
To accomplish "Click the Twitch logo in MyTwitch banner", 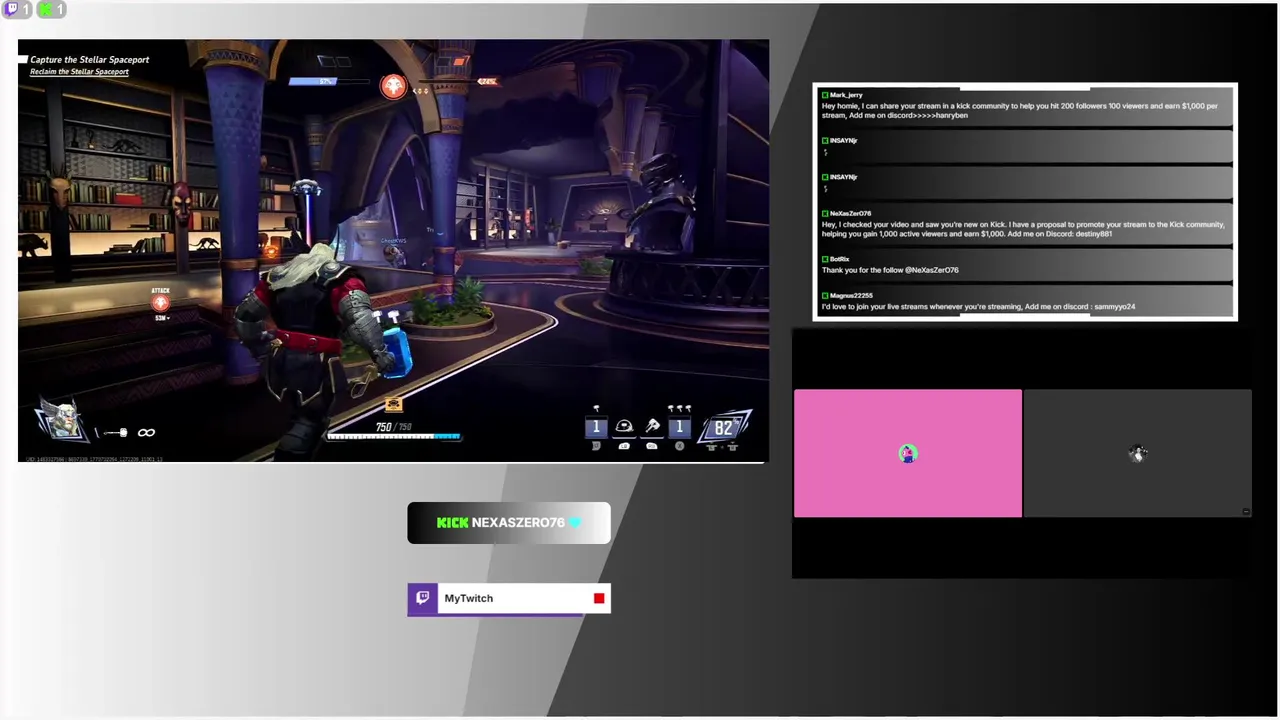I will [423, 598].
